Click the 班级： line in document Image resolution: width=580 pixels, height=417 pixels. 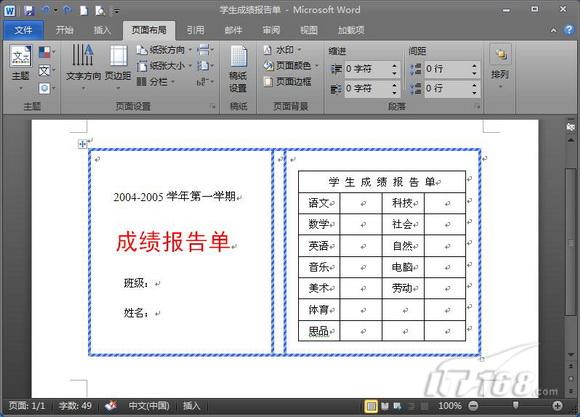tap(137, 283)
